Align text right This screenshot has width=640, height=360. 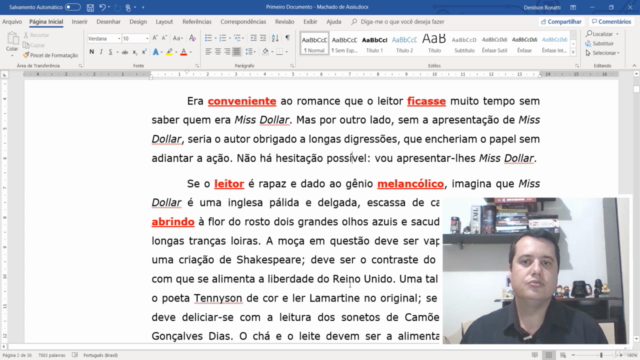pyautogui.click(x=227, y=52)
